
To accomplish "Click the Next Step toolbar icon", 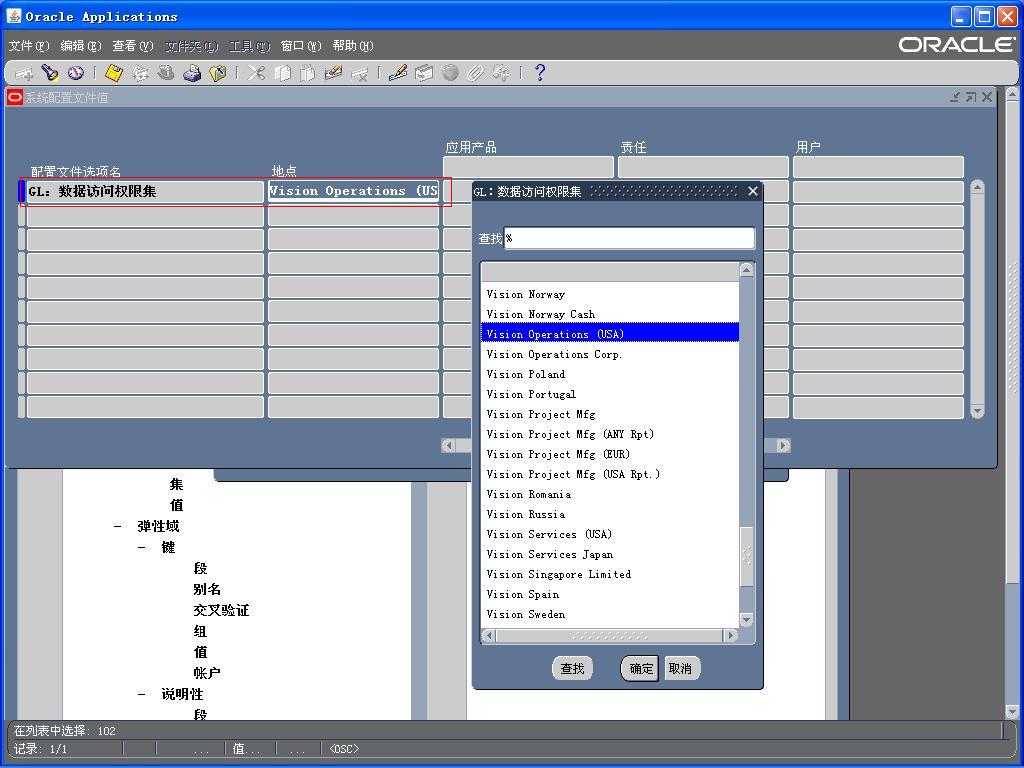I will (x=140, y=73).
